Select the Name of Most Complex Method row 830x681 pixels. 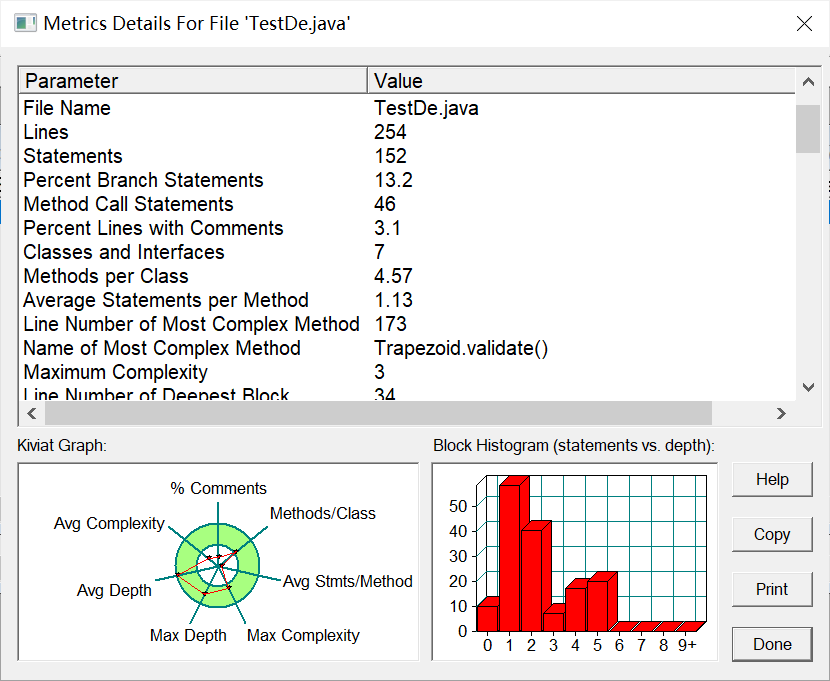pos(408,348)
